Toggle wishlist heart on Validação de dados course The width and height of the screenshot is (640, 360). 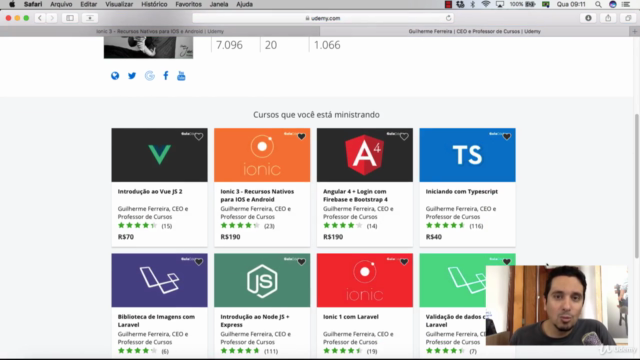pyautogui.click(x=507, y=261)
